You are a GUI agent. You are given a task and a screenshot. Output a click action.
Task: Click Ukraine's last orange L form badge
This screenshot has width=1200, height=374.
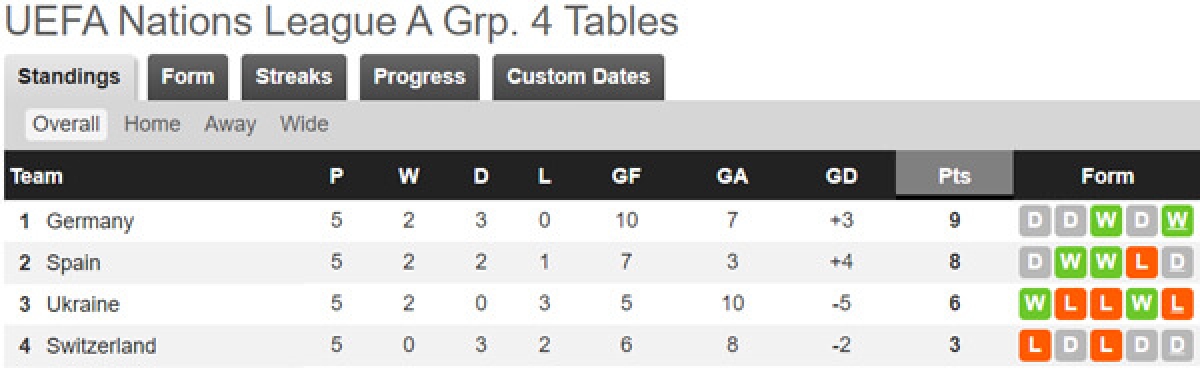1177,304
